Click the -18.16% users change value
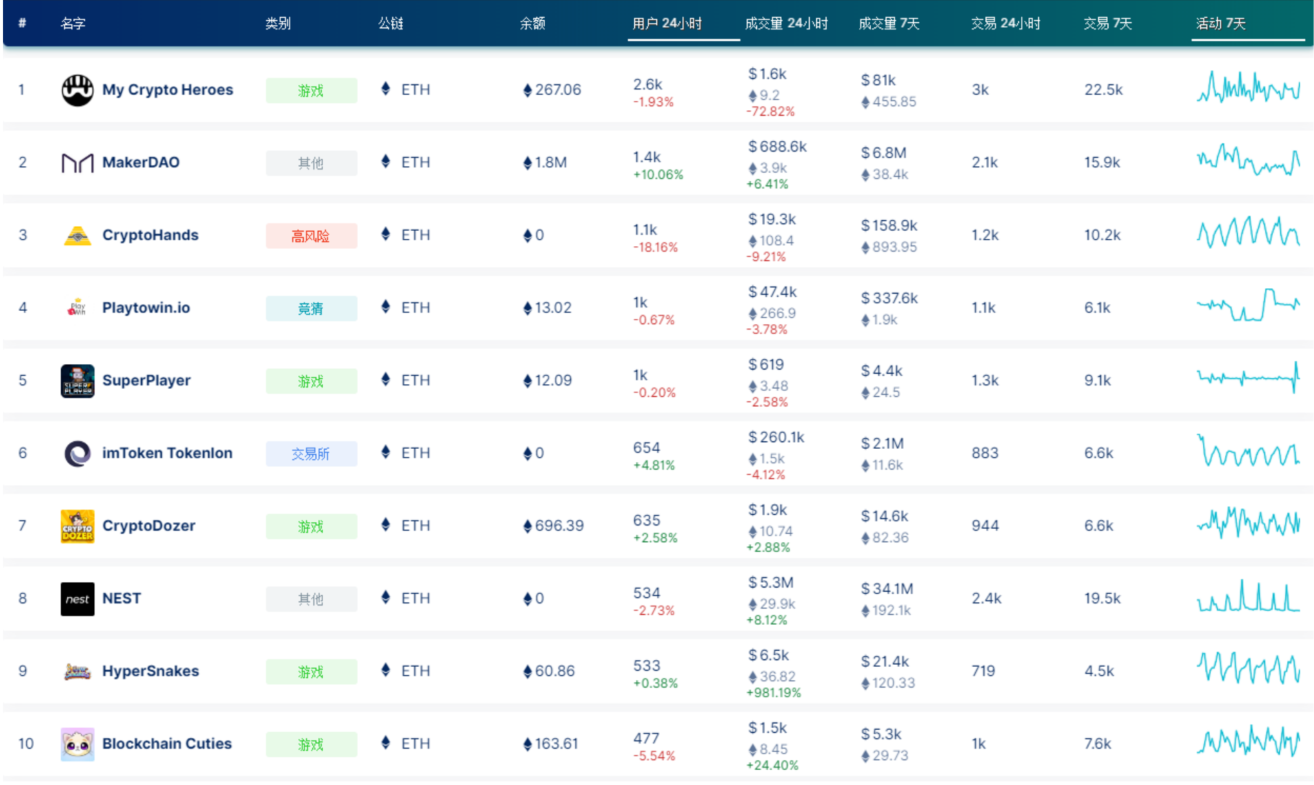 pyautogui.click(x=655, y=247)
